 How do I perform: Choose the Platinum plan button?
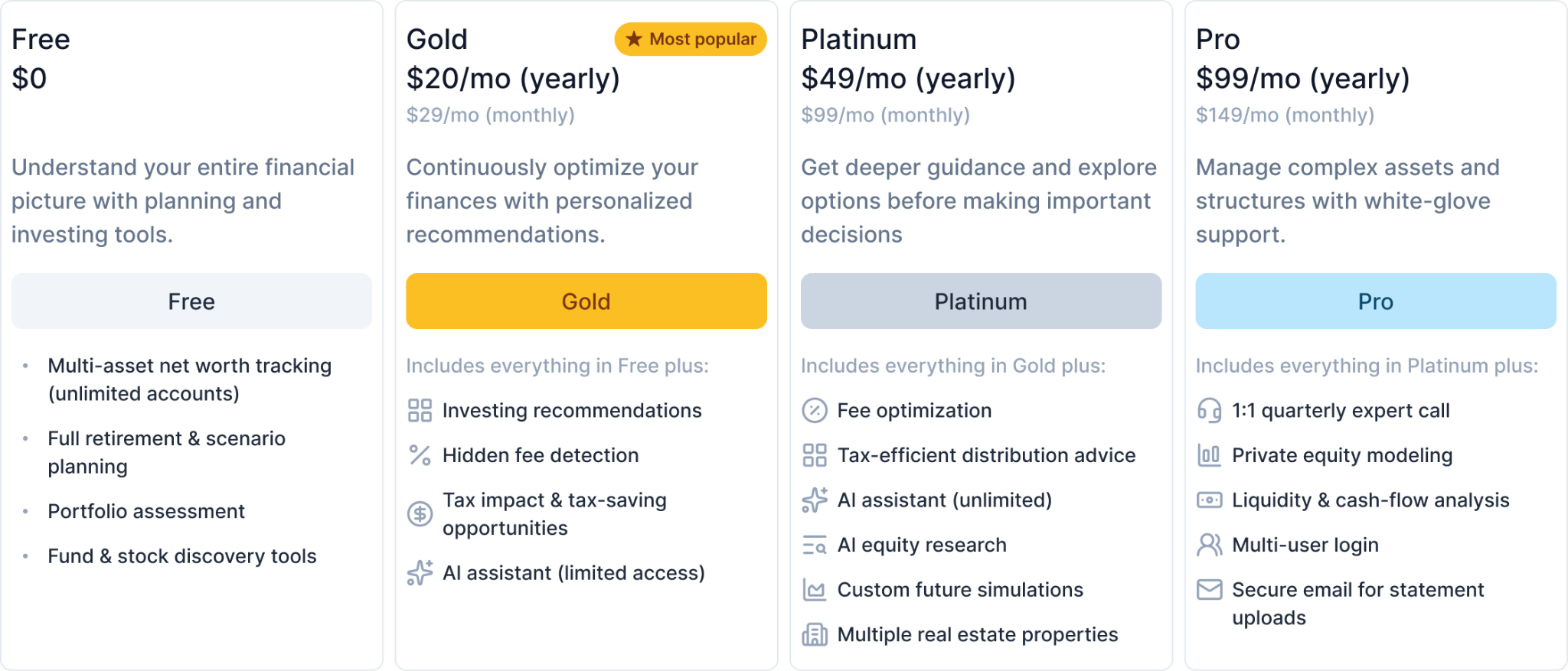click(x=980, y=301)
